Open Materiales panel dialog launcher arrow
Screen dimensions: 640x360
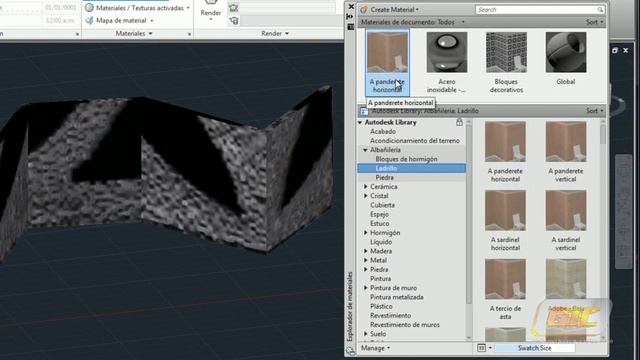point(189,34)
